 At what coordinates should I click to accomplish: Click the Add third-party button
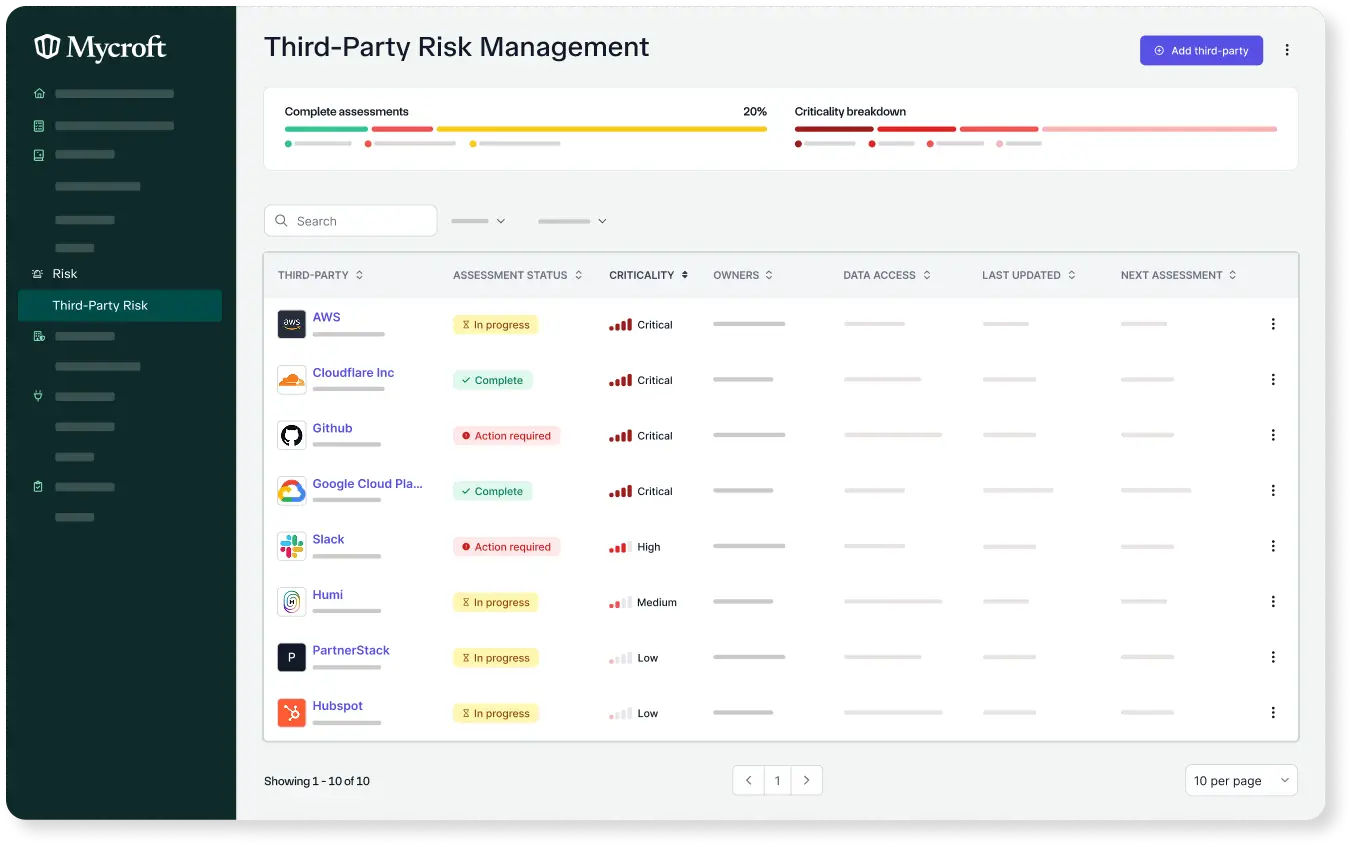(1201, 51)
